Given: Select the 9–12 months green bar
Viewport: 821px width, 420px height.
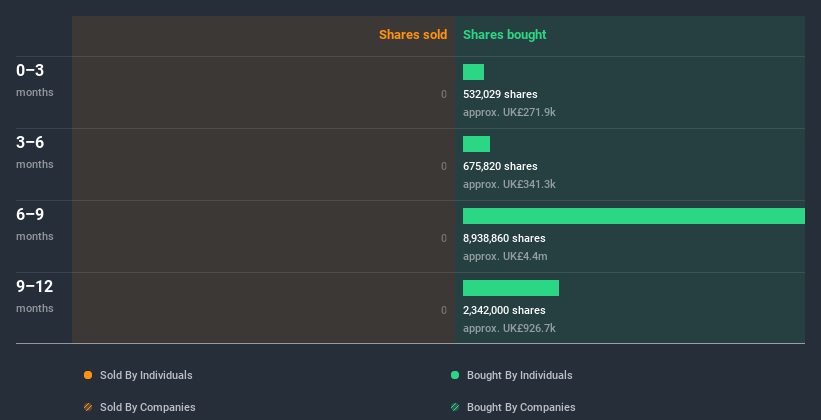Looking at the screenshot, I should click(x=511, y=288).
